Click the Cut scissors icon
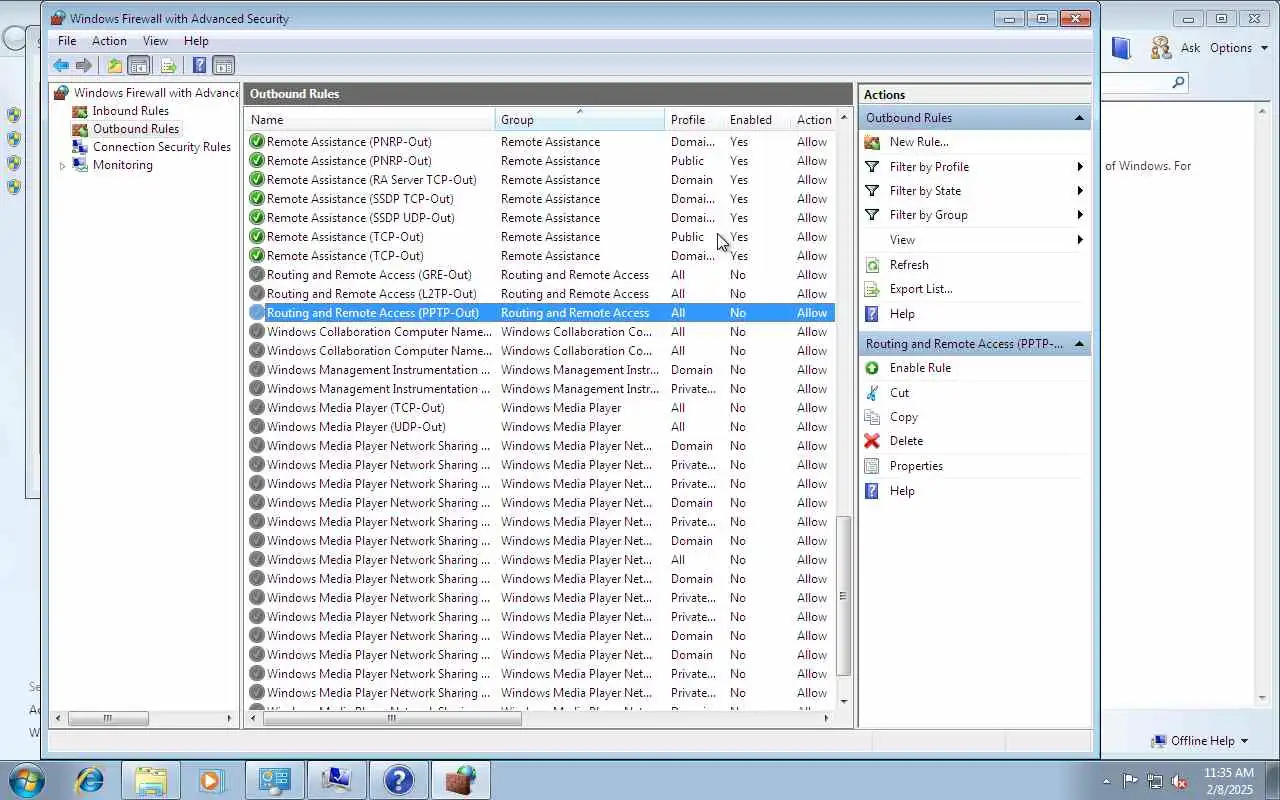The width and height of the screenshot is (1280, 800). click(x=872, y=393)
